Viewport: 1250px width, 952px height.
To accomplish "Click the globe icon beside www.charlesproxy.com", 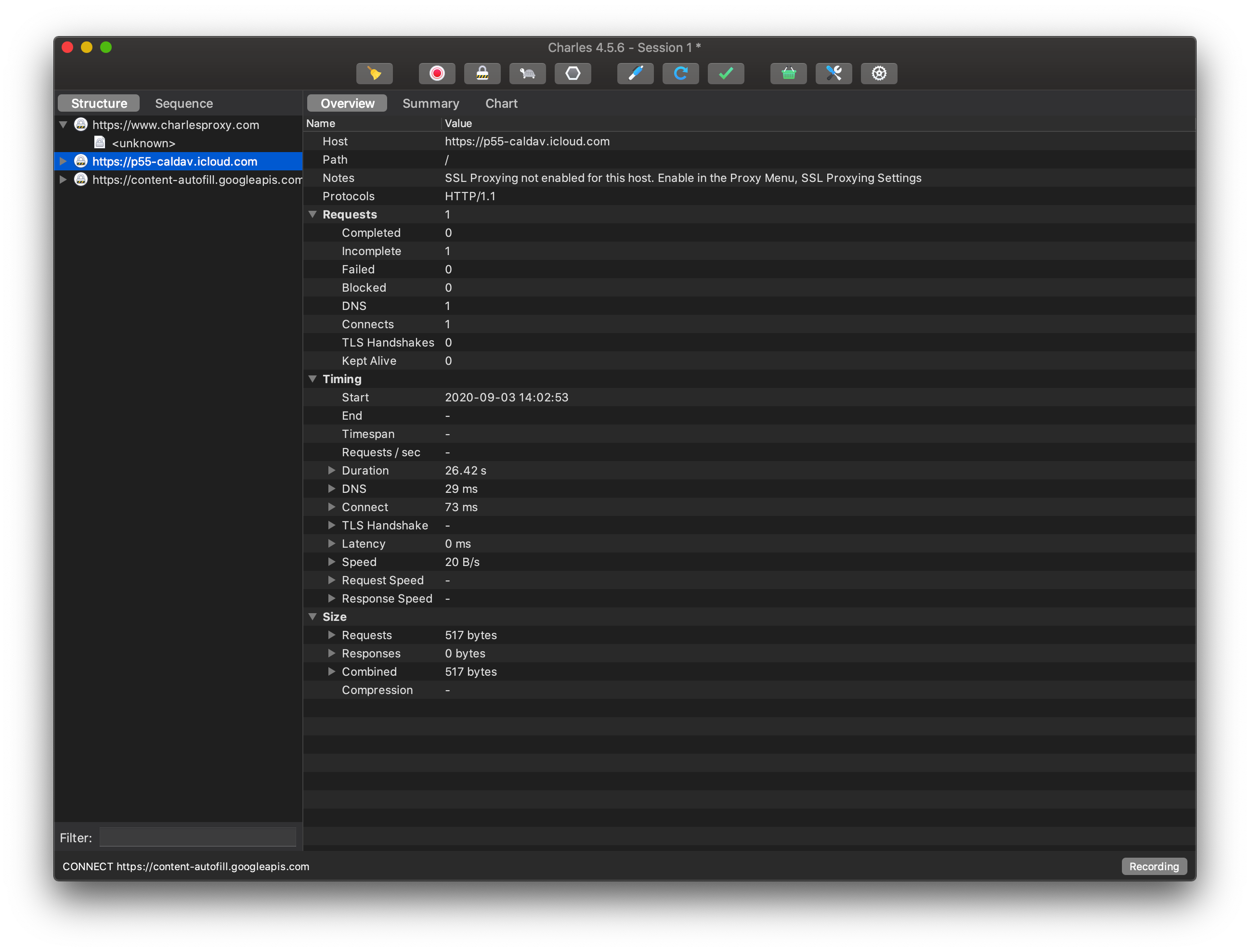I will [x=81, y=124].
